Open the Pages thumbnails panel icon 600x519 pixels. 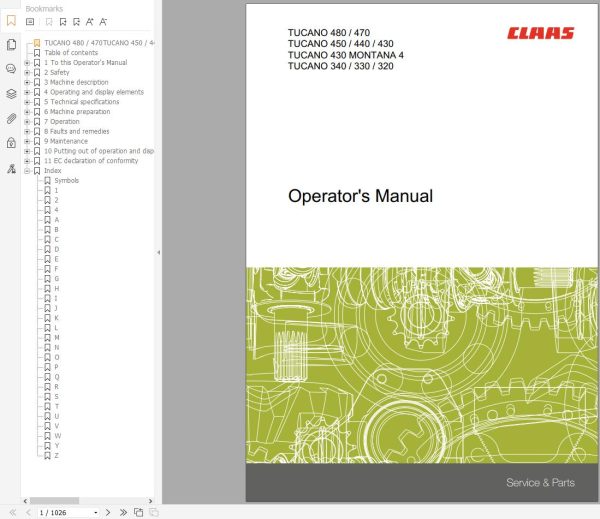(x=11, y=45)
